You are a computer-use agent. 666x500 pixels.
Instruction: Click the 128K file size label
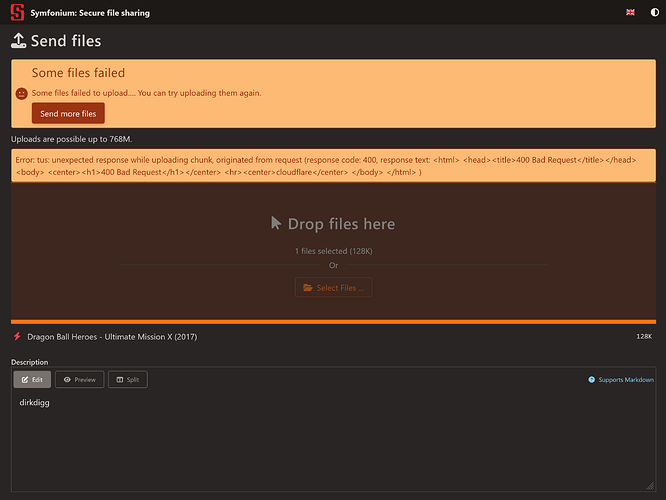point(644,336)
